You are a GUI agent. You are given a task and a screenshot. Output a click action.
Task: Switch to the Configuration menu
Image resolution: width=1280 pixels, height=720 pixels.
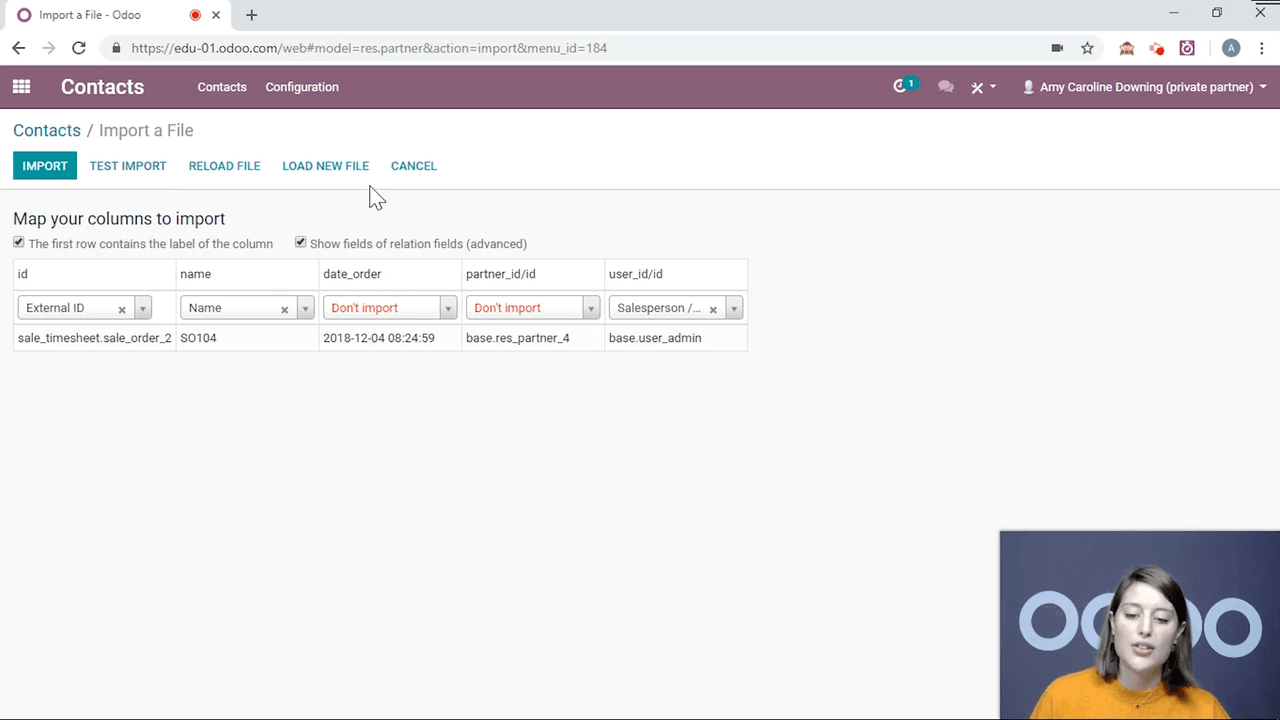[x=301, y=87]
